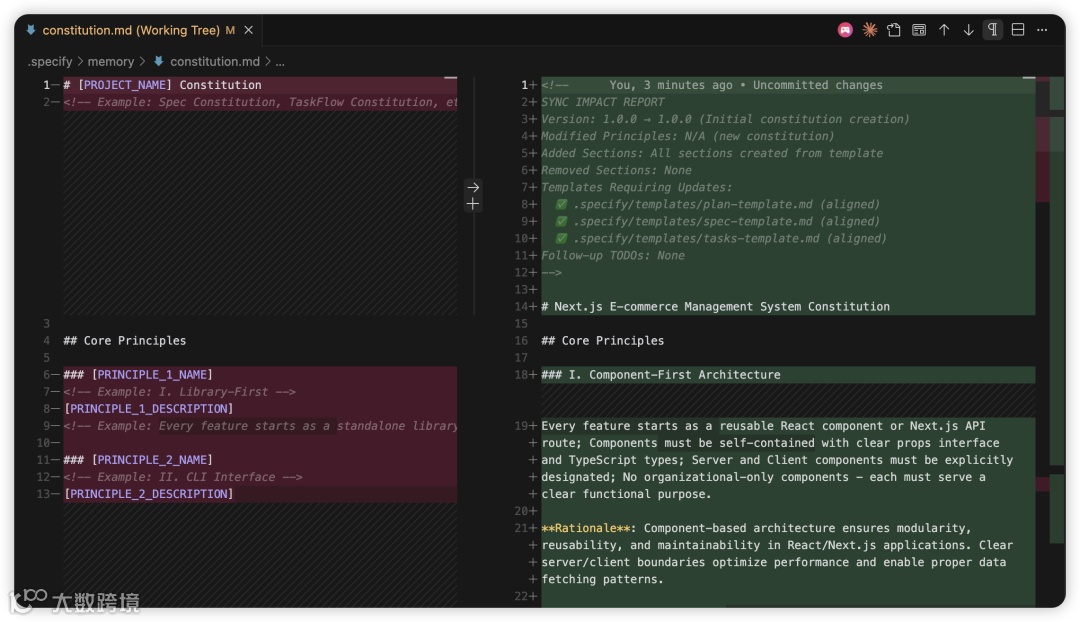Toggle the inline diff view layout button
The height and width of the screenshot is (622, 1080).
click(x=1018, y=30)
